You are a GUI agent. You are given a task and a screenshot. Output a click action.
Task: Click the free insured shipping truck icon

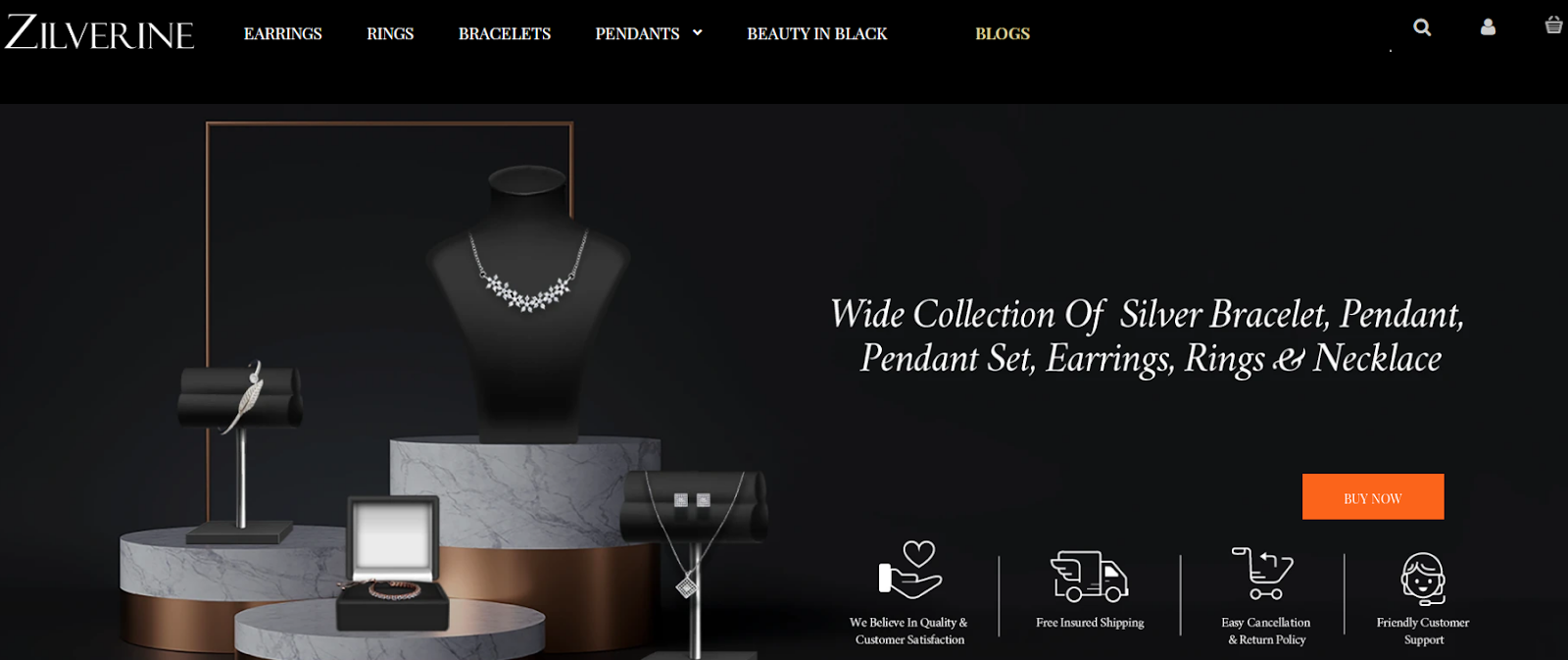(x=1090, y=576)
